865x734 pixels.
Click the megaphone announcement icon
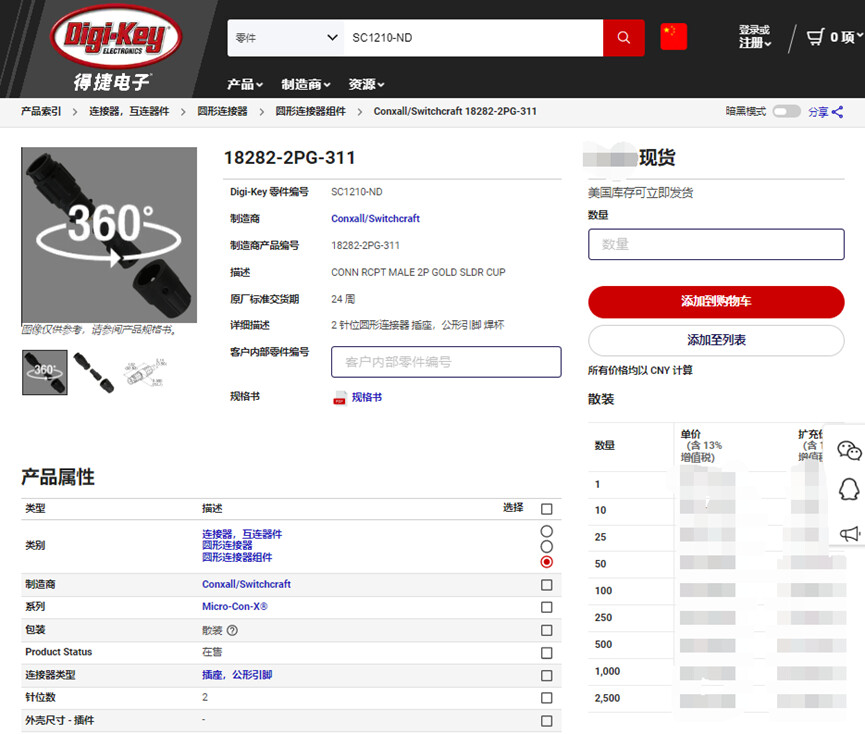pyautogui.click(x=850, y=533)
